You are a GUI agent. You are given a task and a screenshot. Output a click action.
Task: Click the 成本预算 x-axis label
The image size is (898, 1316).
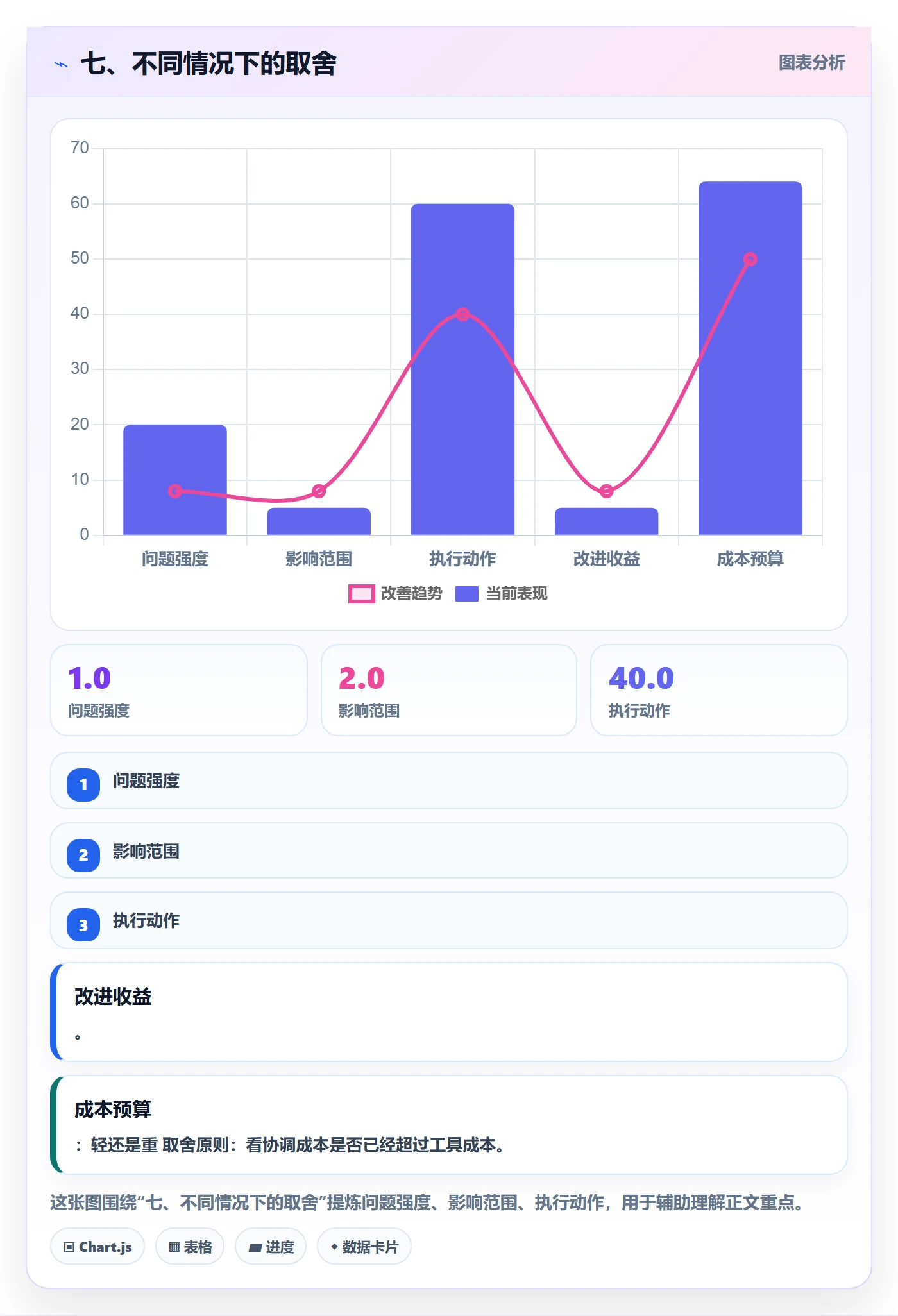(750, 559)
